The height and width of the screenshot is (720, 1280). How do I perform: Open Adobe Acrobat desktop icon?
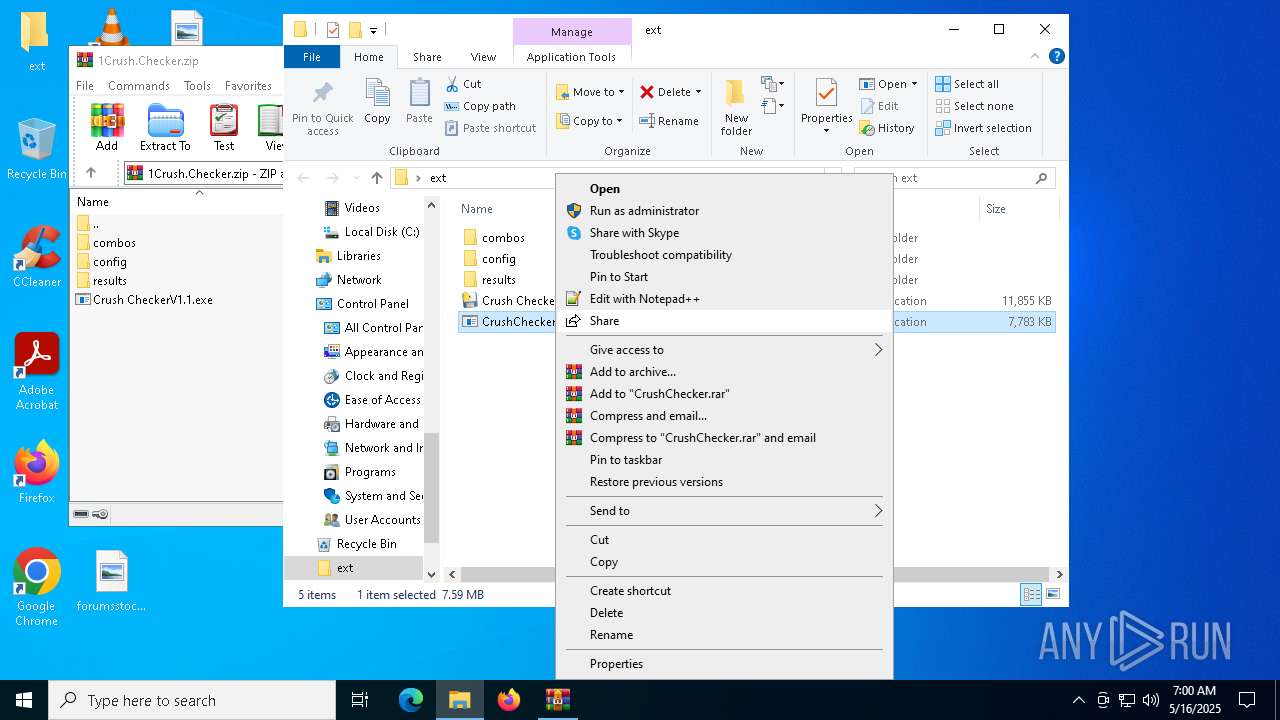click(37, 372)
